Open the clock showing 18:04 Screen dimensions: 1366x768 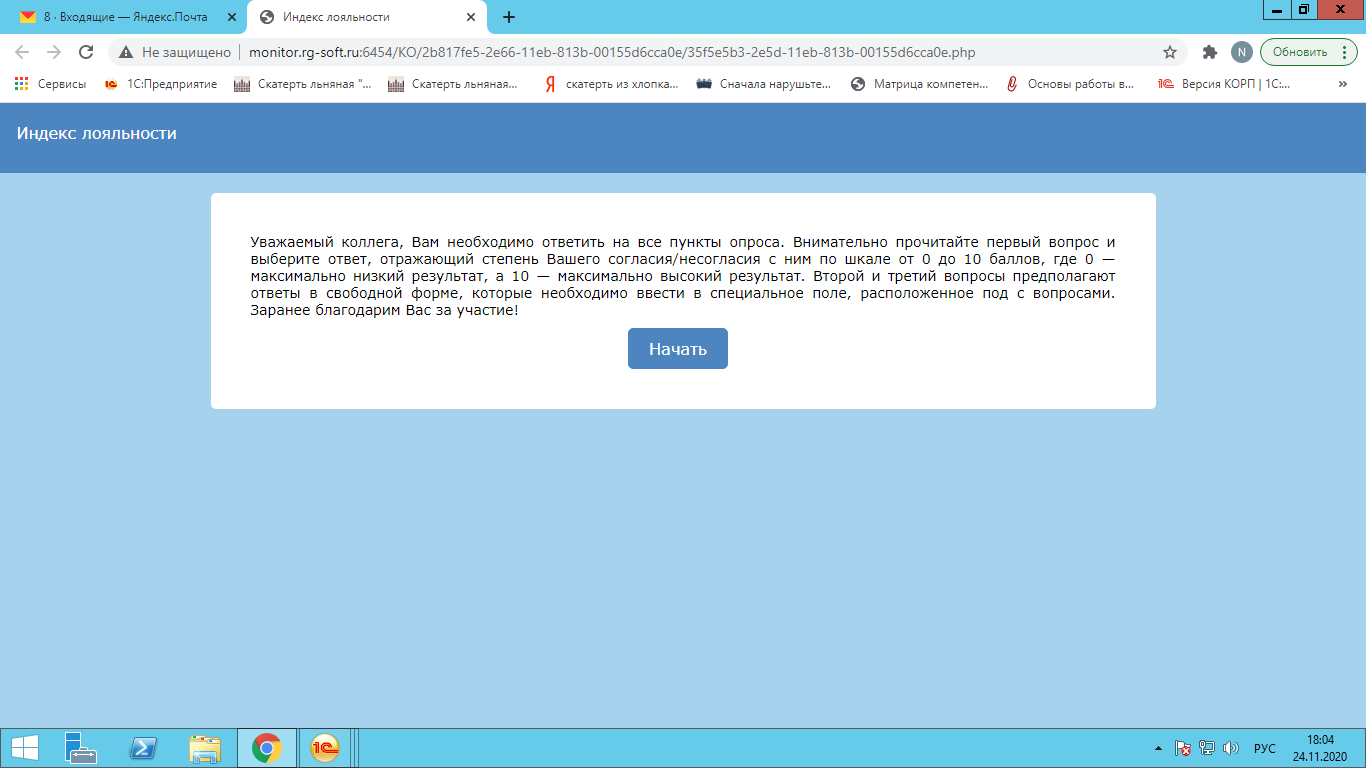click(1321, 748)
